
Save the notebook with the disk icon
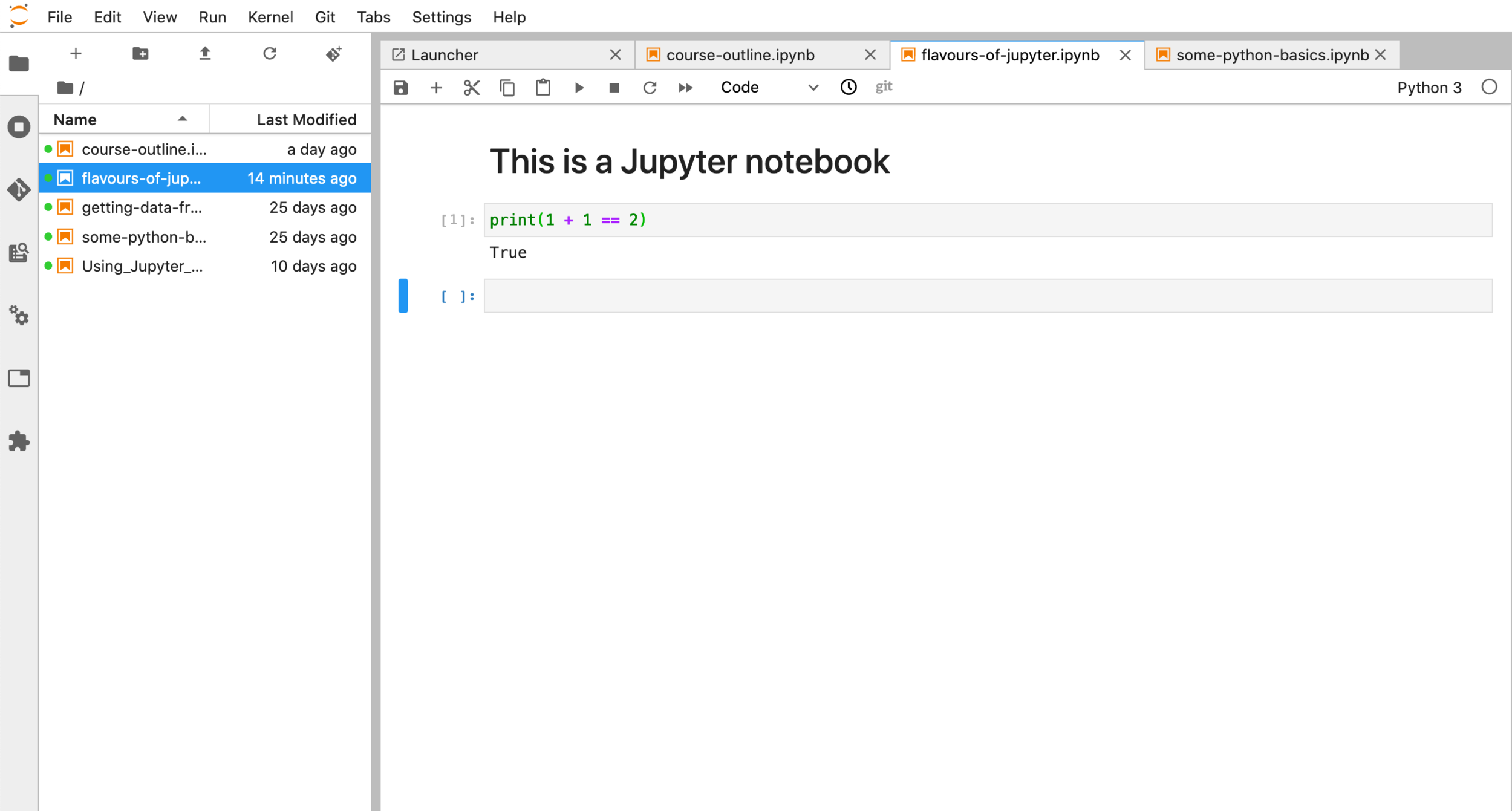(400, 88)
